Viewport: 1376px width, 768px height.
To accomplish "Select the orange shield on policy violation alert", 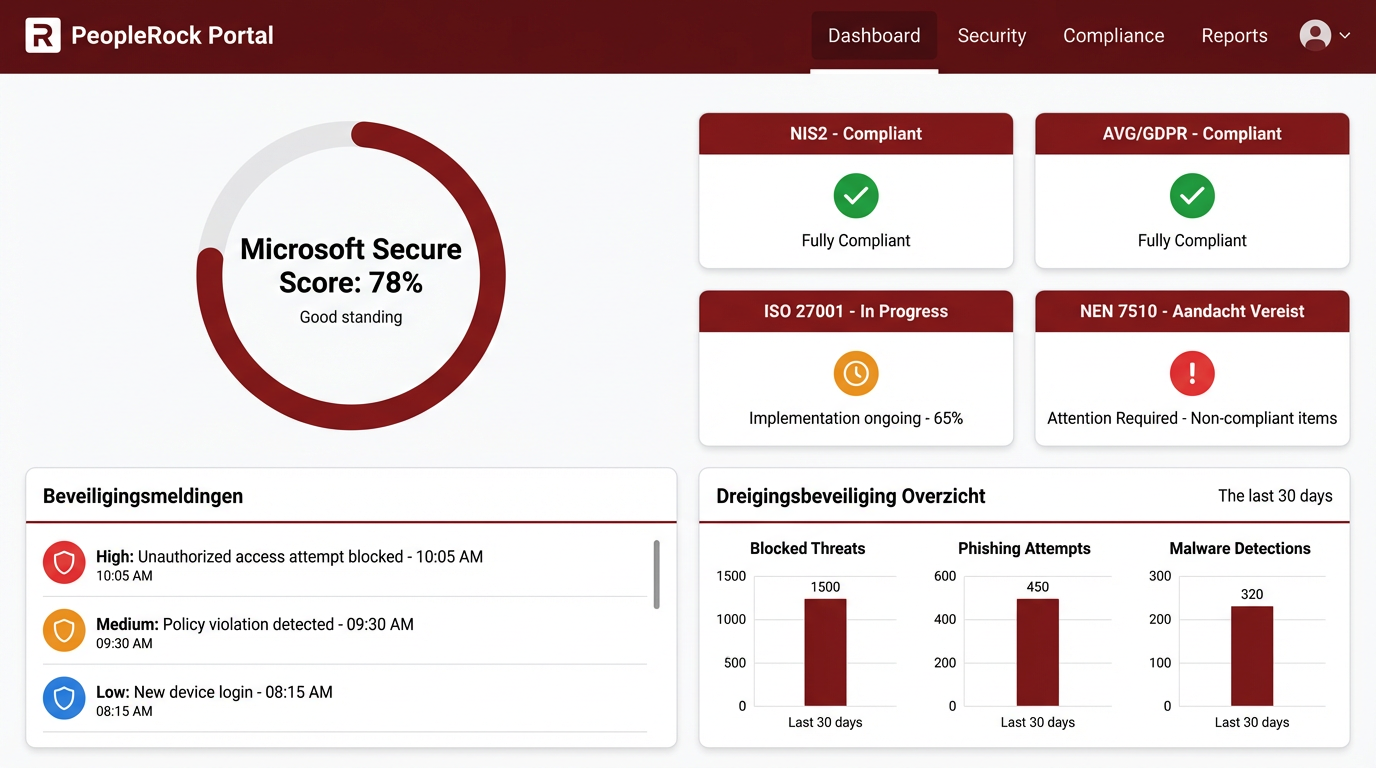I will point(64,630).
